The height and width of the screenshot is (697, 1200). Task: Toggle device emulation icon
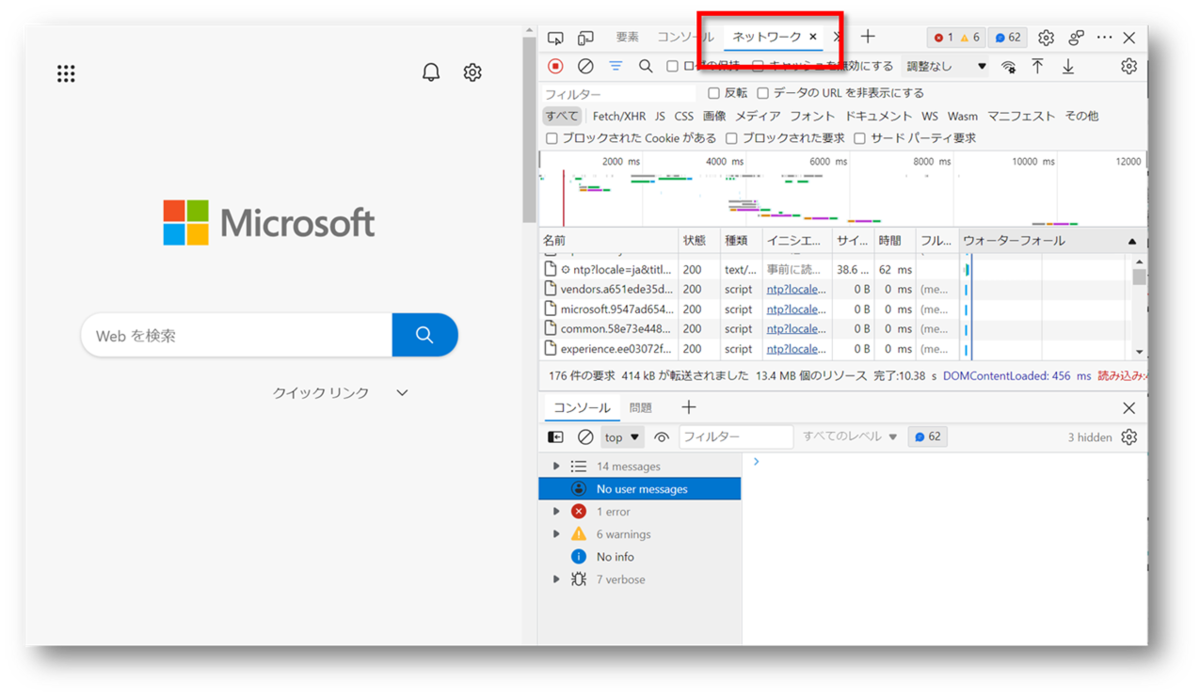(586, 38)
